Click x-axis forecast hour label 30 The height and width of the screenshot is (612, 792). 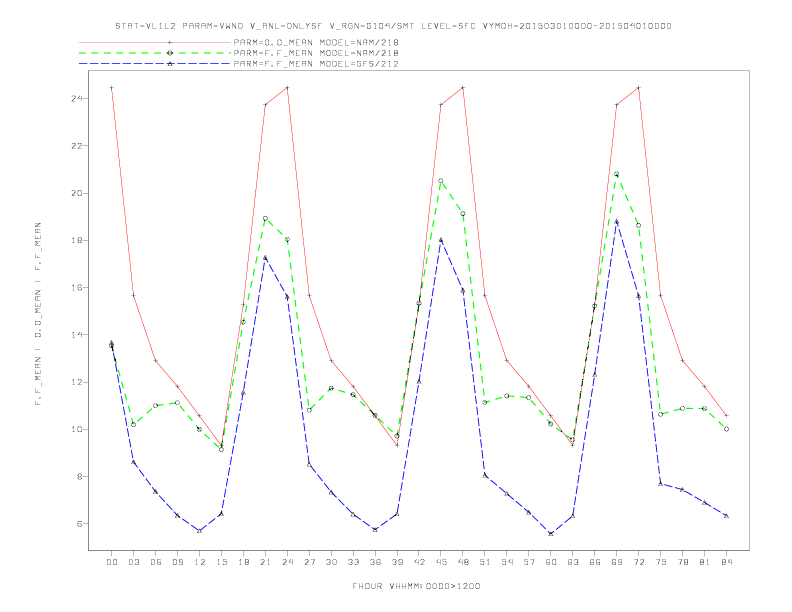coord(331,562)
